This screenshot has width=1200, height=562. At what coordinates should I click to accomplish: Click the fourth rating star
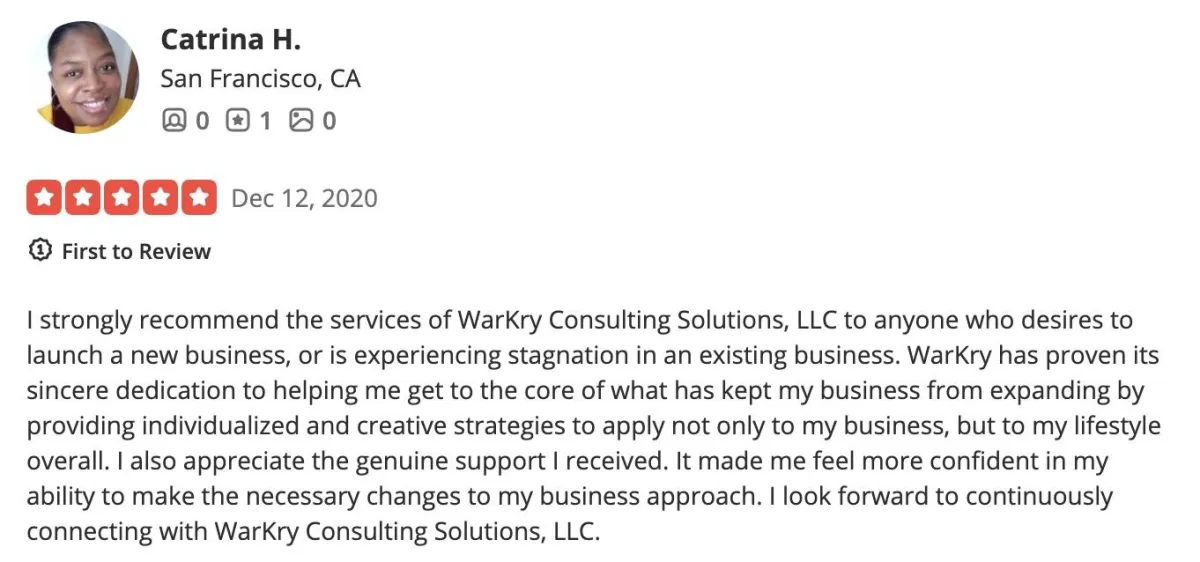point(161,198)
